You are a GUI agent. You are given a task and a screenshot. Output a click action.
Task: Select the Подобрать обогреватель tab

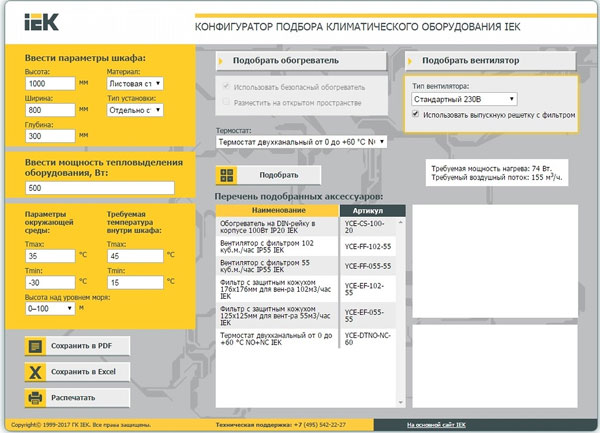coord(302,61)
